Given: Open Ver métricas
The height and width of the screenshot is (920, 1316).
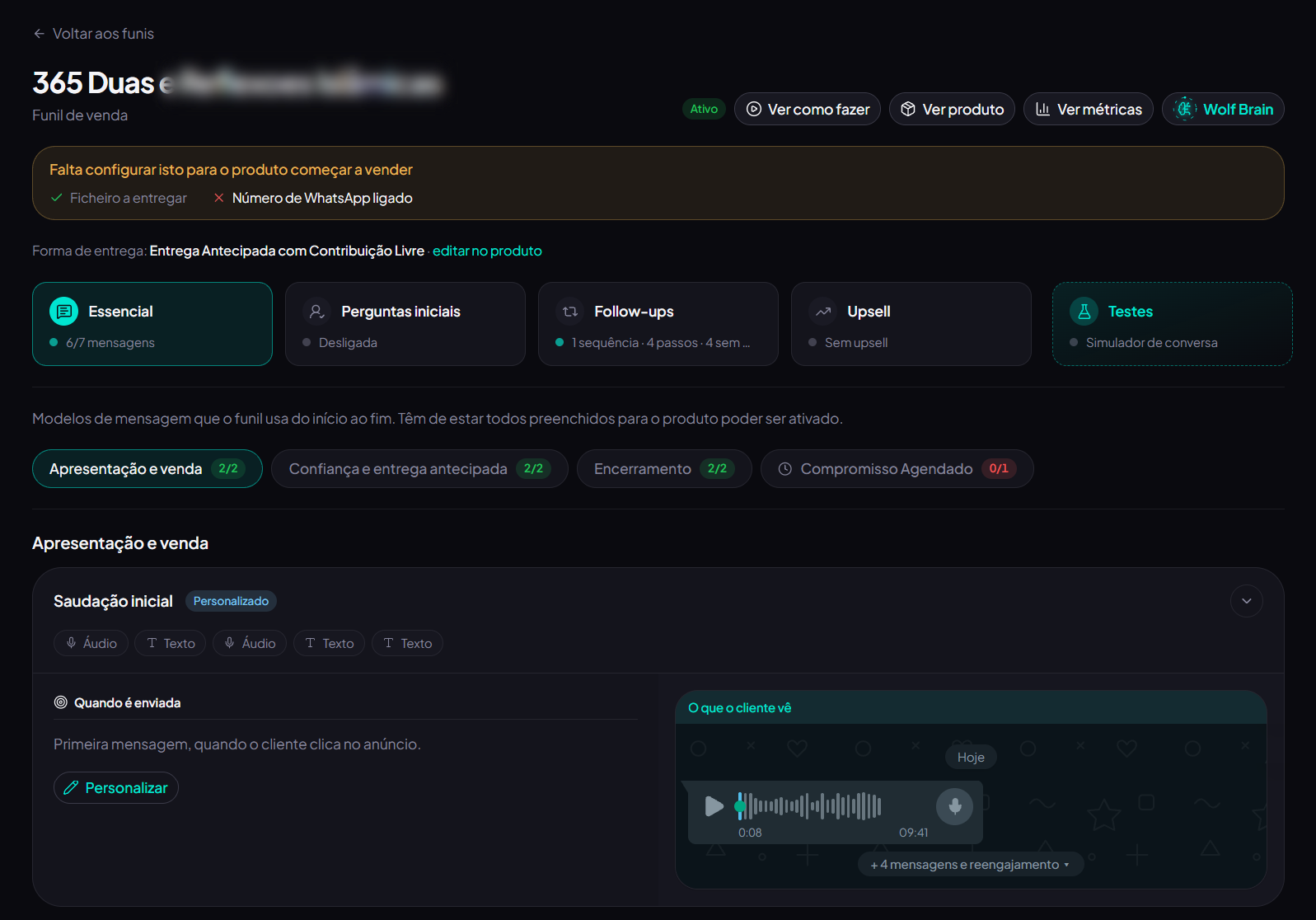Looking at the screenshot, I should point(1089,109).
